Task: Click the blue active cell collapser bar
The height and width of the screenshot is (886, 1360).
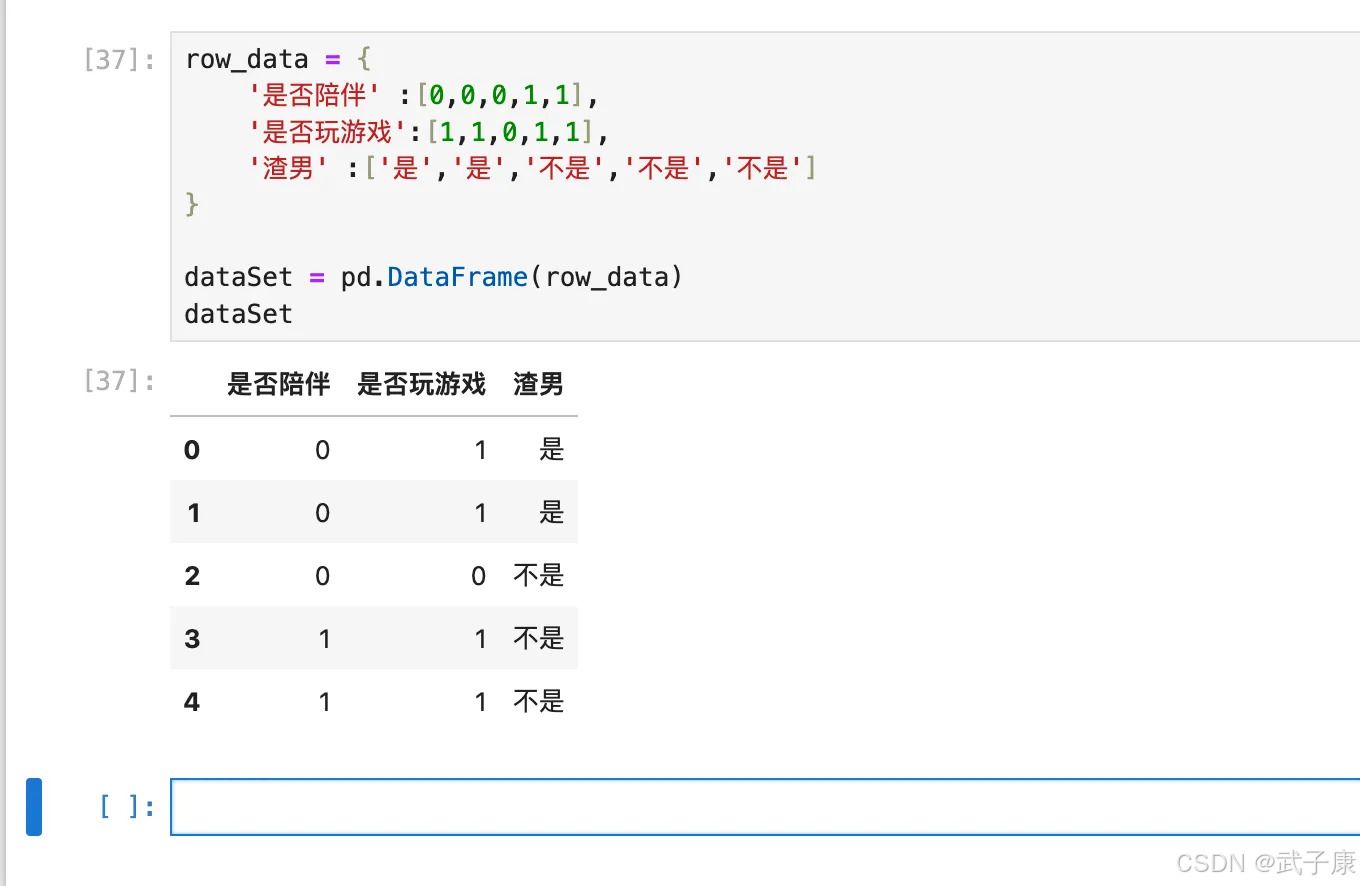Action: coord(34,806)
